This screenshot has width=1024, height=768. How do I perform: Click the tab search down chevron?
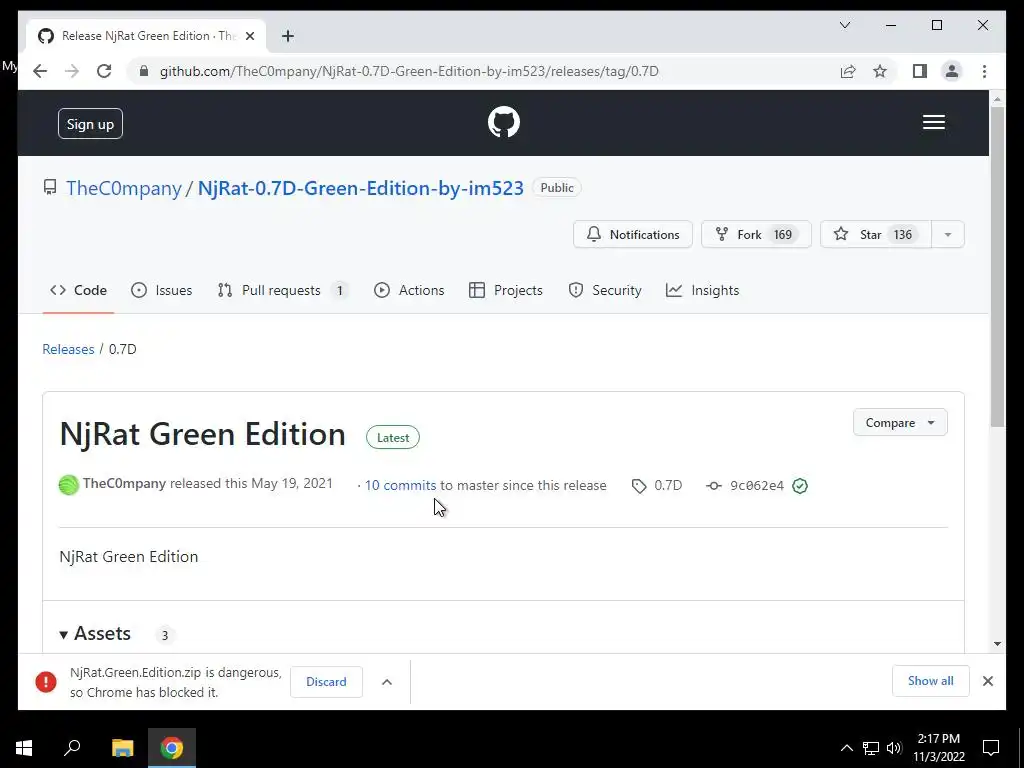tap(844, 25)
